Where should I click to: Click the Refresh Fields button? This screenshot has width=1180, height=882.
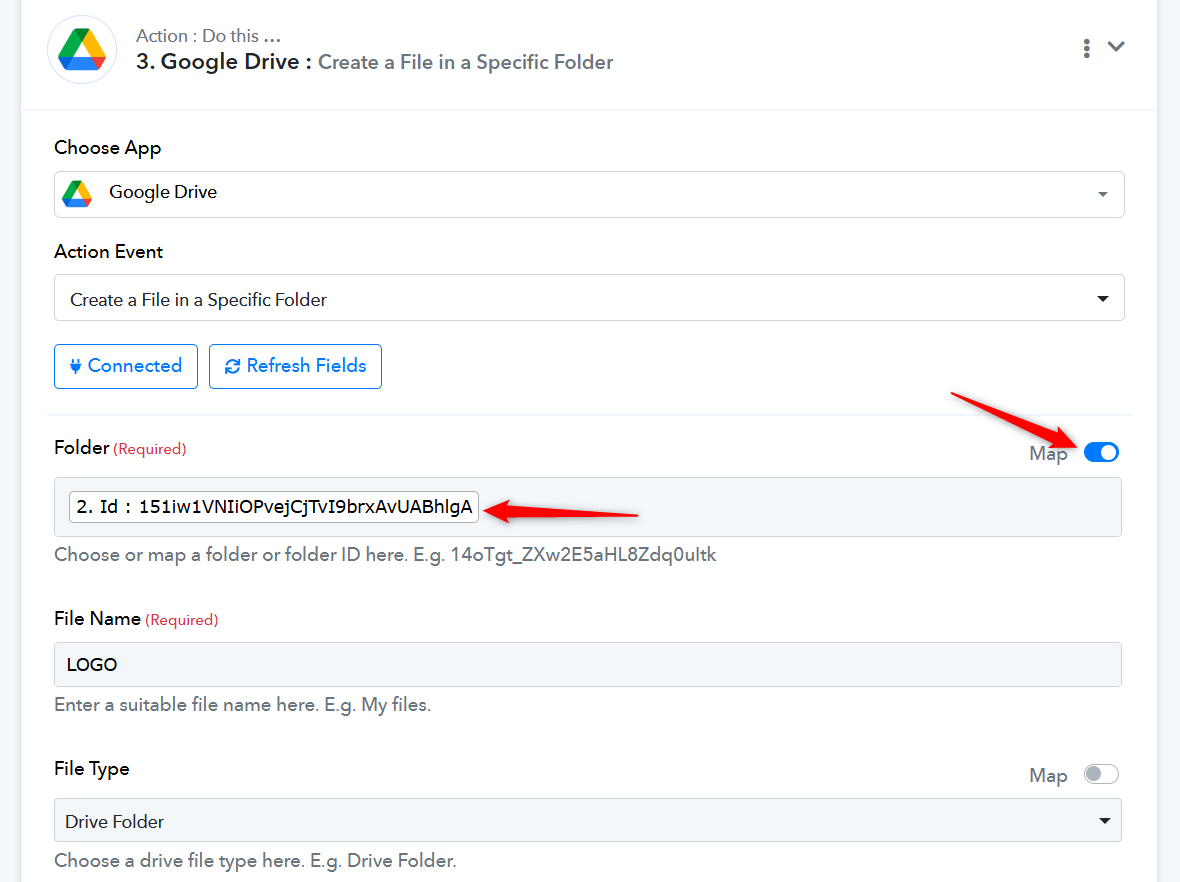tap(295, 366)
